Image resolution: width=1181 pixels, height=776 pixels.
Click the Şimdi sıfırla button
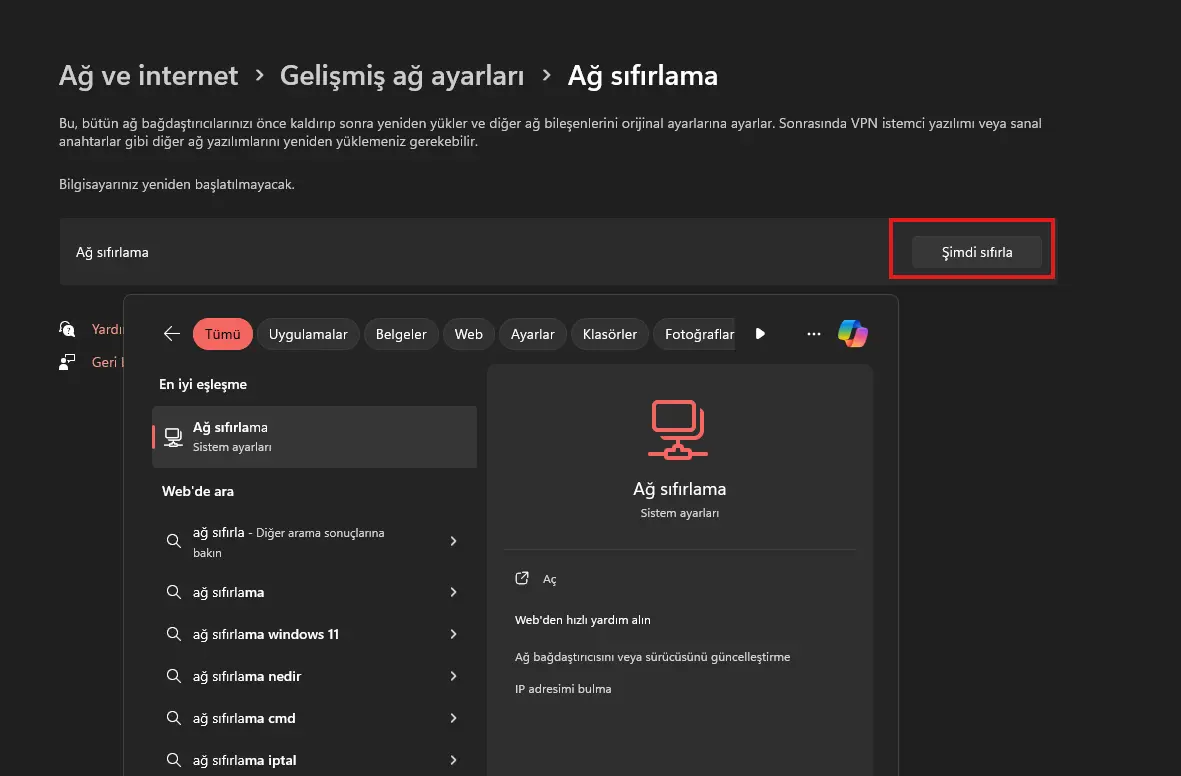click(976, 252)
